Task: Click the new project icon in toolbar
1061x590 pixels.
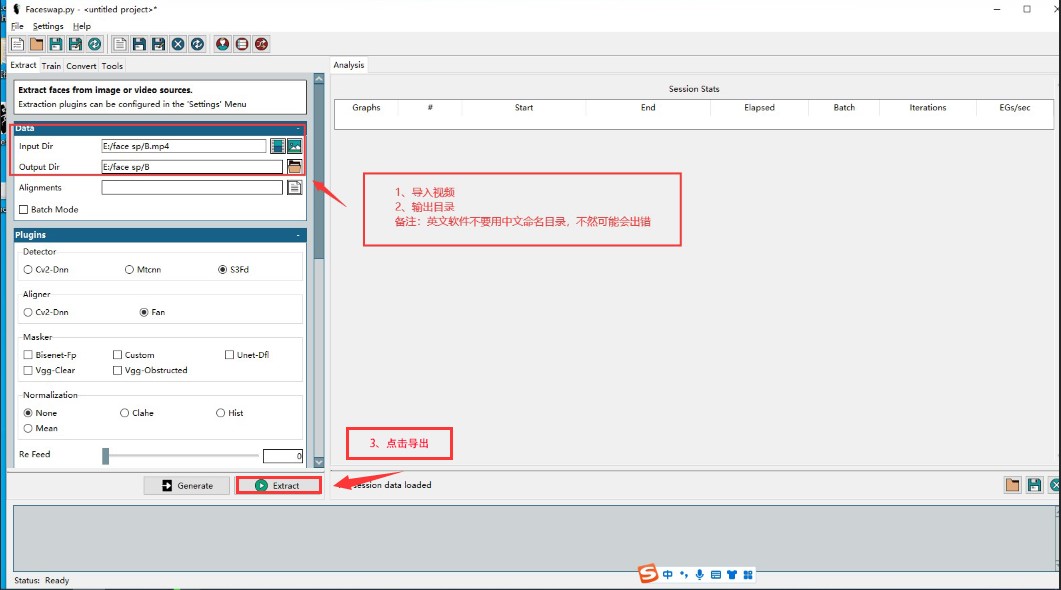Action: [x=17, y=44]
